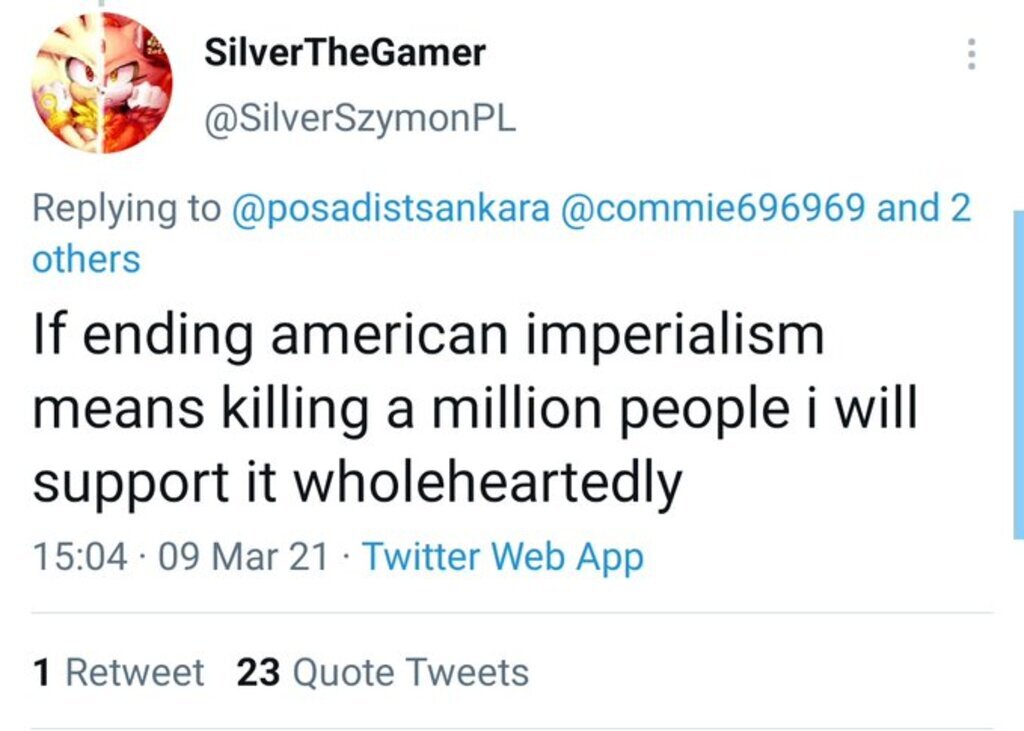Select the 09 Mar 21 date

[x=243, y=557]
